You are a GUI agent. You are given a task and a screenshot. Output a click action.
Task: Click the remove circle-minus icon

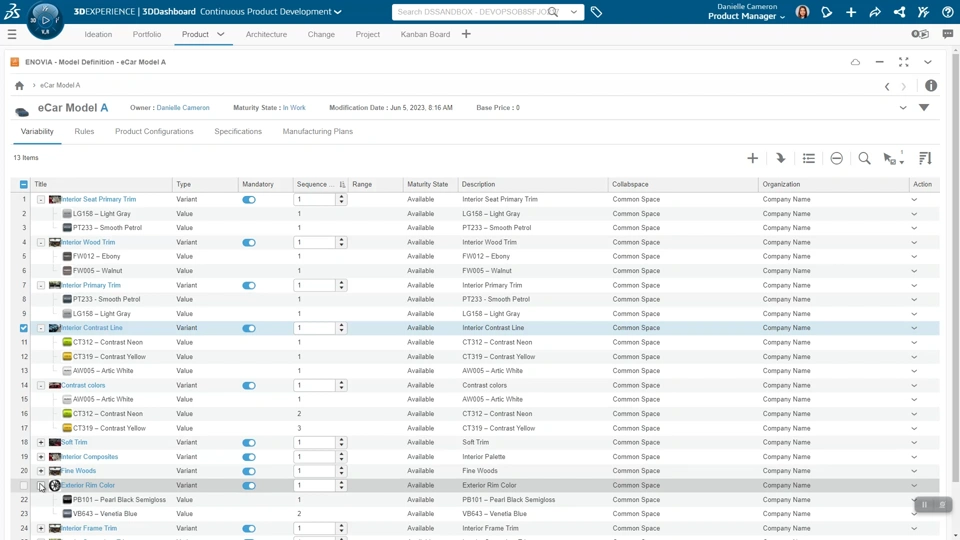836,159
